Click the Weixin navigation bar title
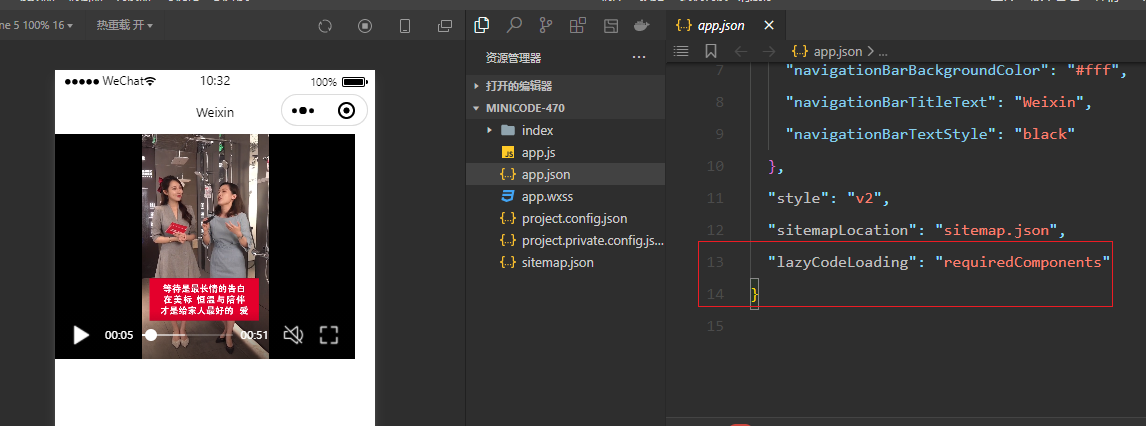The image size is (1146, 426). click(215, 113)
